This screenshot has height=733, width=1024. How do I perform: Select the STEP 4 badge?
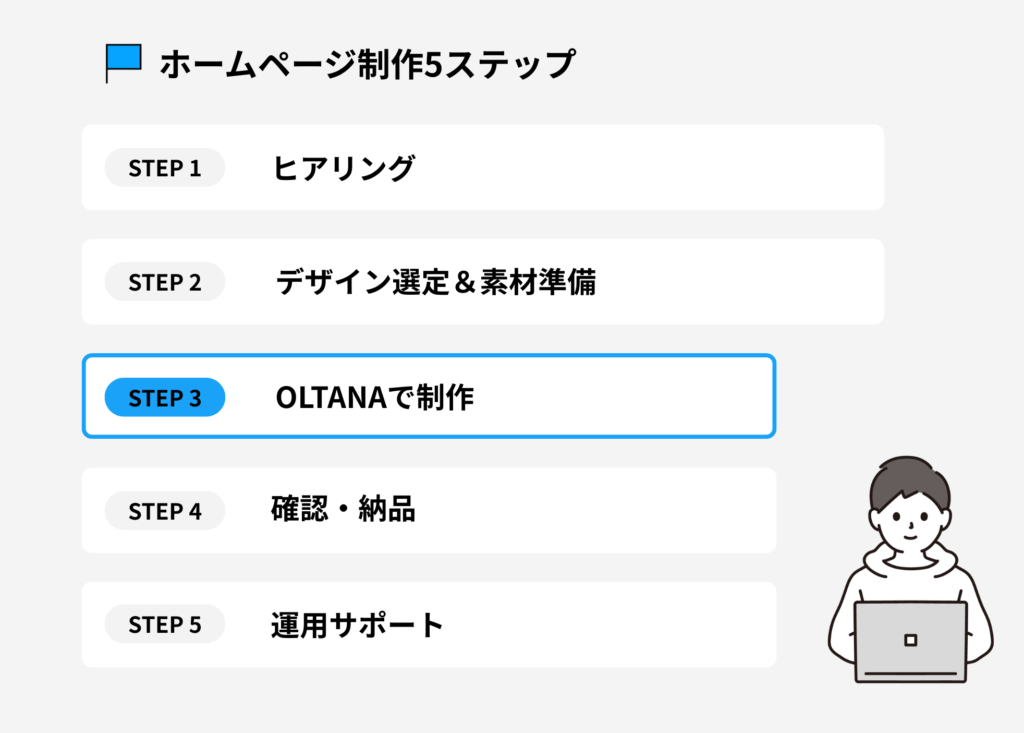tap(165, 512)
